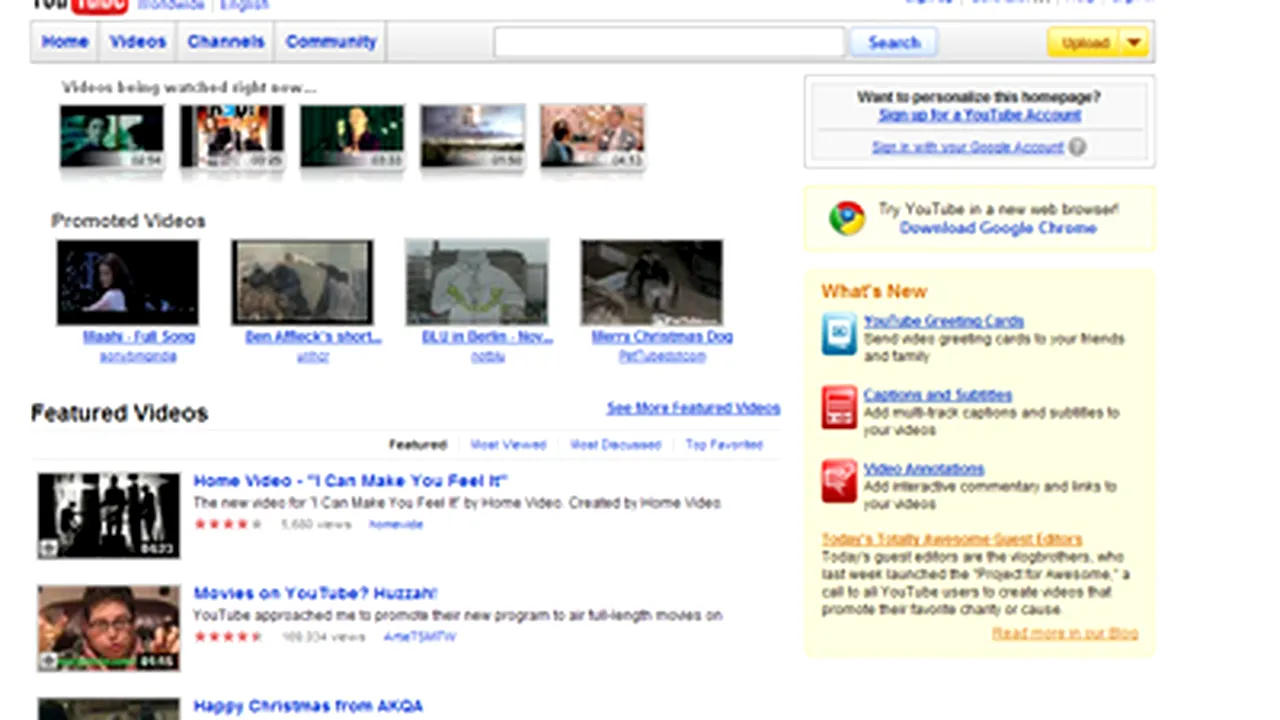Switch to the Most Viewed tab
Viewport: 1280px width, 720px height.
[x=508, y=444]
